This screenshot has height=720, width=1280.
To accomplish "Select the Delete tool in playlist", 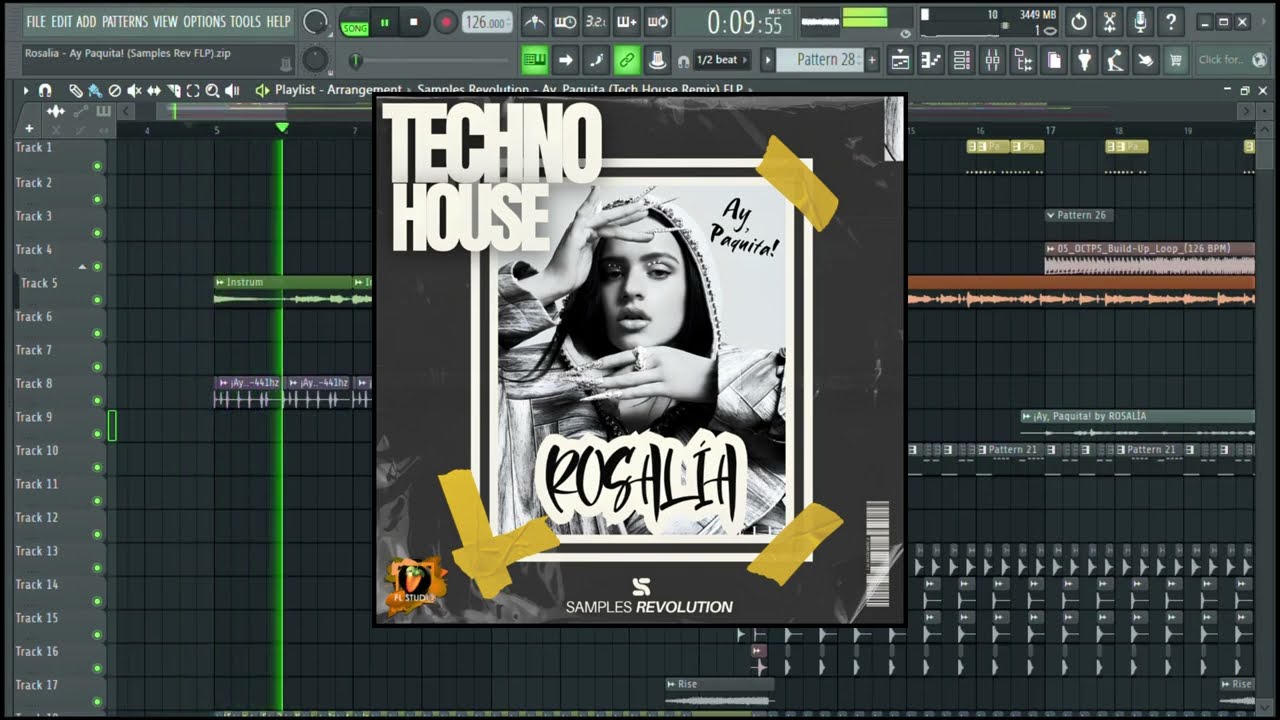I will pos(115,90).
